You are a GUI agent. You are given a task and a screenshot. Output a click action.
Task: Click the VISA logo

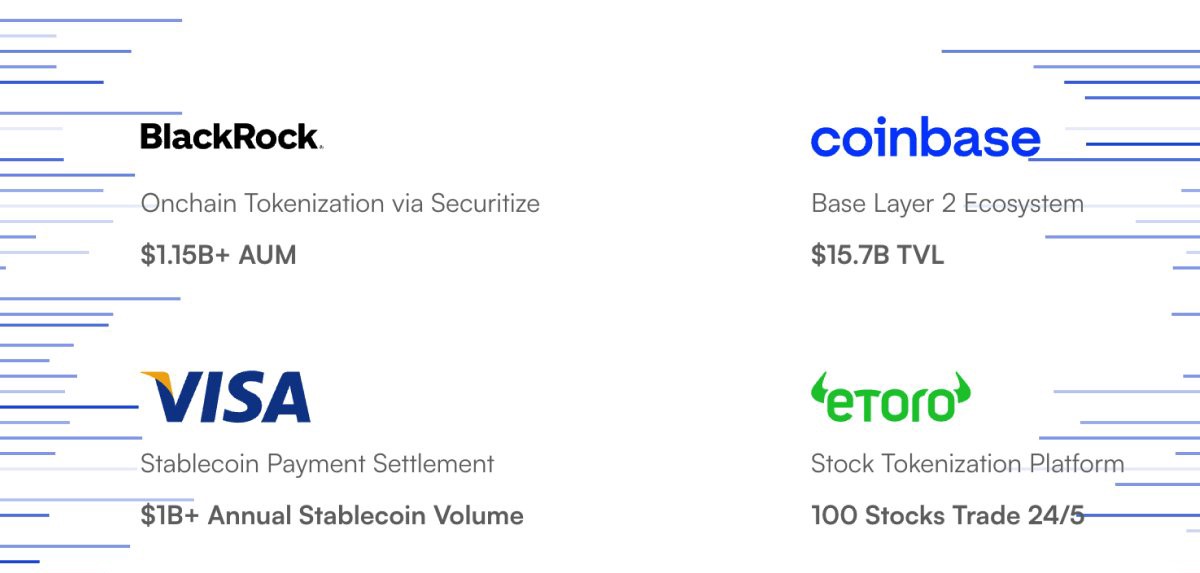[226, 396]
